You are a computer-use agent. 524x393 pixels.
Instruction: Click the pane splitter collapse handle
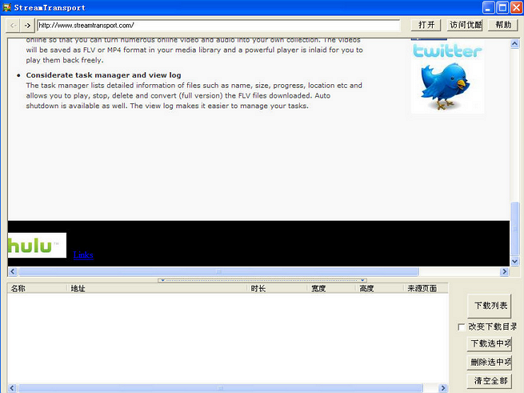pyautogui.click(x=262, y=280)
